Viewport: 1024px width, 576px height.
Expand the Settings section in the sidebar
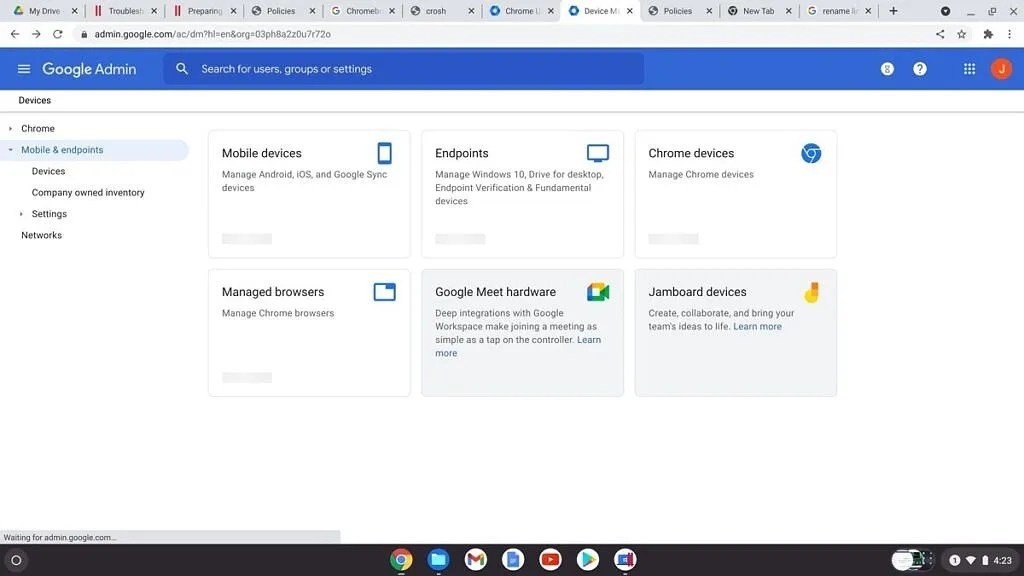click(x=21, y=213)
